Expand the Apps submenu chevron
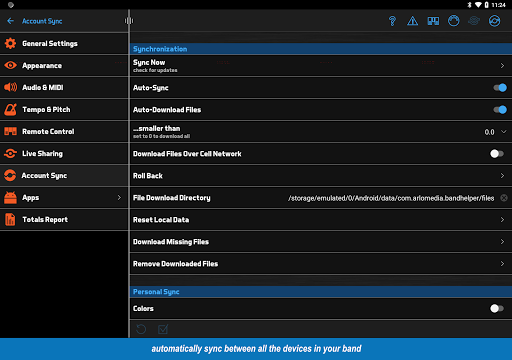512x360 pixels. click(x=119, y=198)
